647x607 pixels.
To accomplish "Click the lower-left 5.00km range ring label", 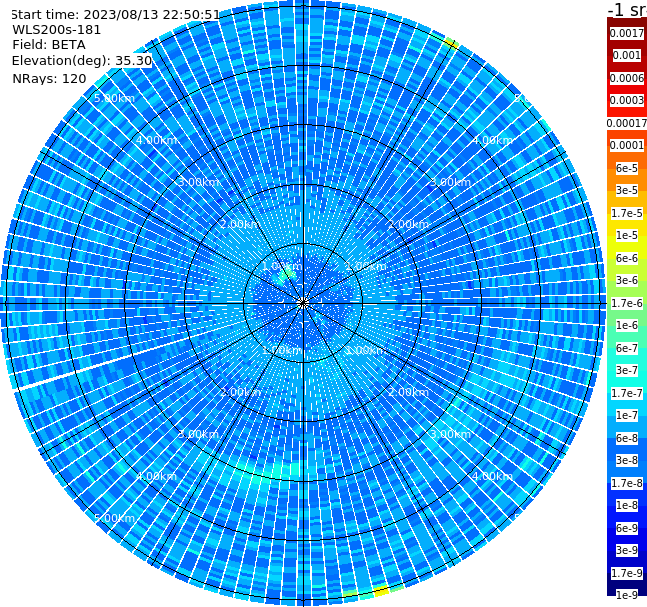I will [x=114, y=518].
